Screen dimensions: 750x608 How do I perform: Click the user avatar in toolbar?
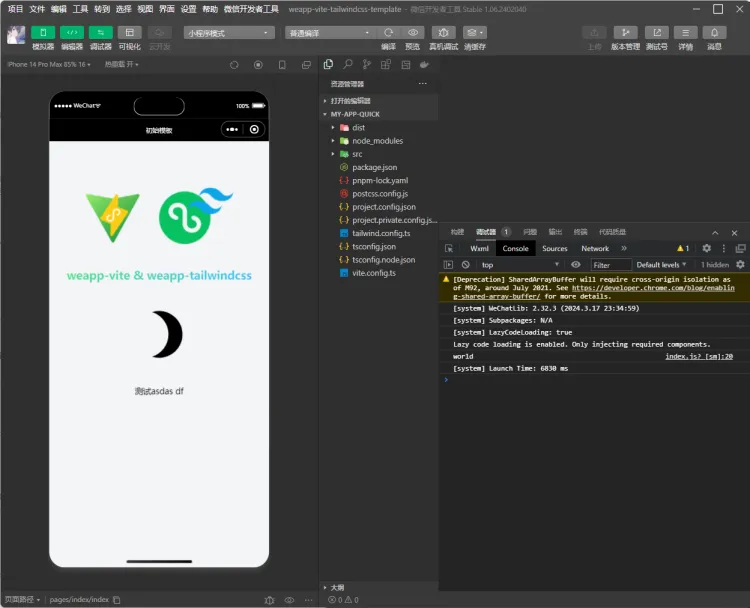[16, 35]
